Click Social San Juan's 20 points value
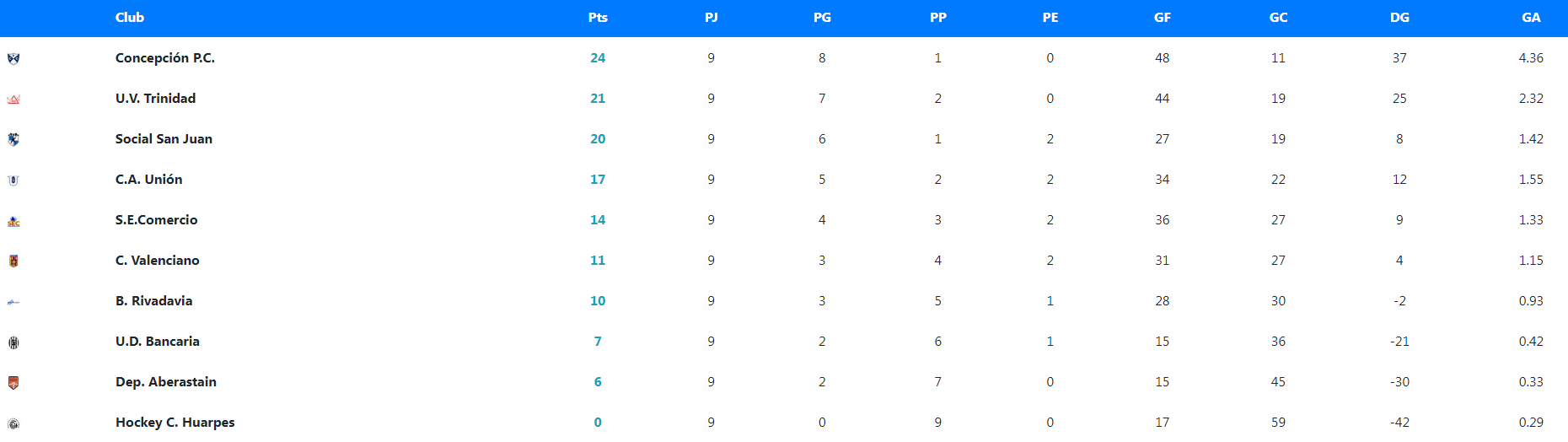Viewport: 1568px width, 442px height. [598, 139]
